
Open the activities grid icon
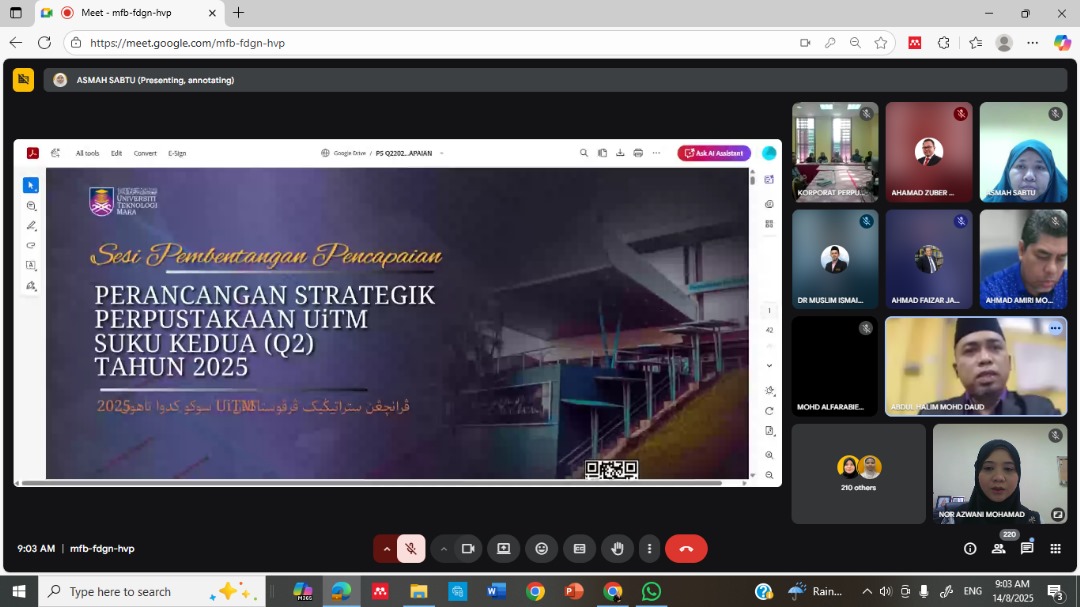pos(1055,549)
